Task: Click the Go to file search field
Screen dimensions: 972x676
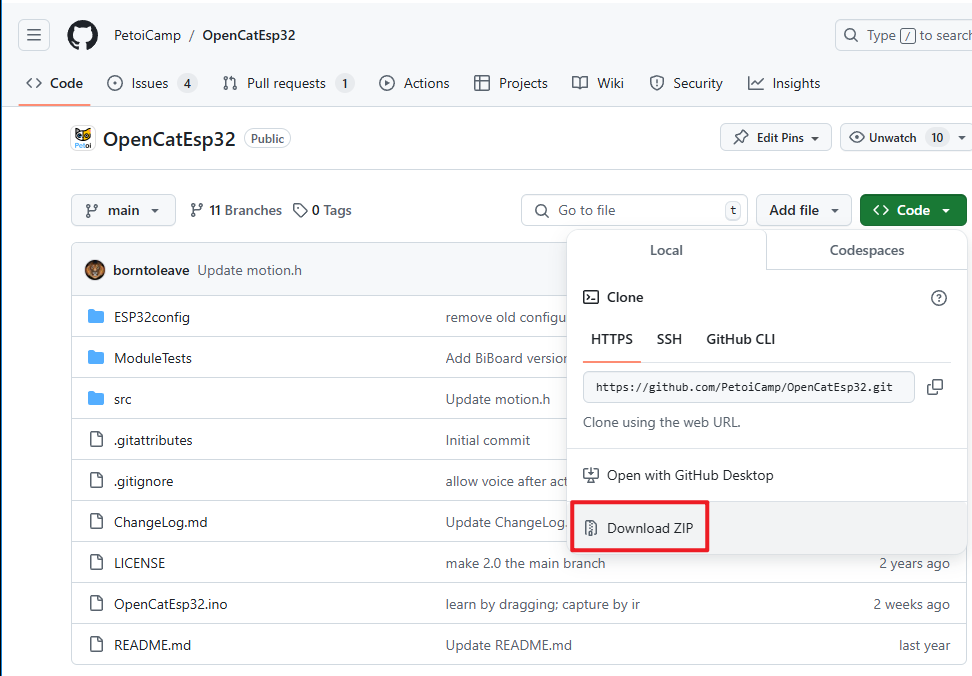Action: click(634, 211)
